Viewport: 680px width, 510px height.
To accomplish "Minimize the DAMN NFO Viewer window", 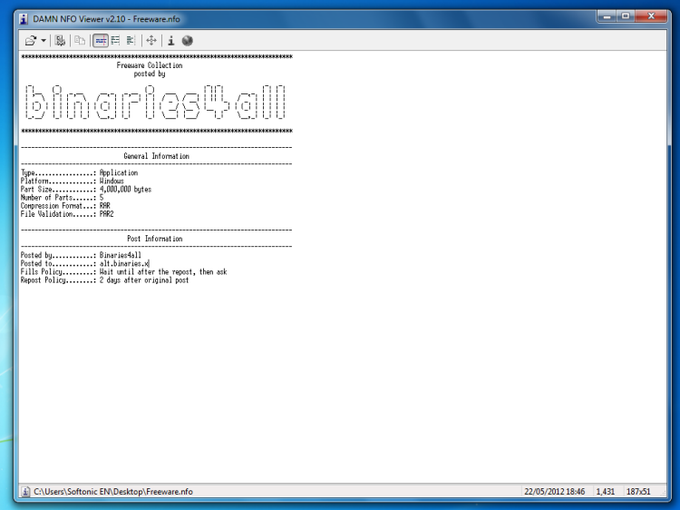I will click(607, 16).
